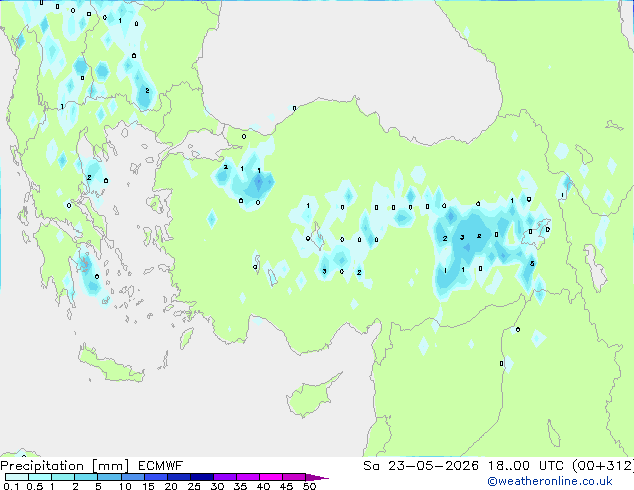
Task: Pick the 35–40 mm magenta legend box
Action: pyautogui.click(x=247, y=477)
